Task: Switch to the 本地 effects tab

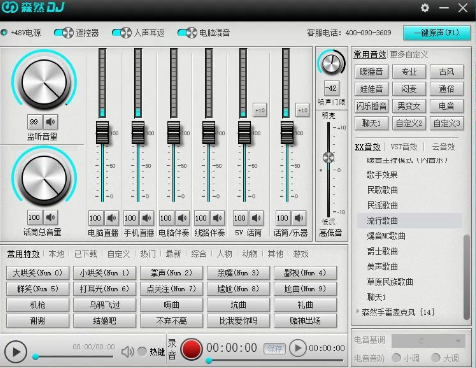Action: [56, 254]
